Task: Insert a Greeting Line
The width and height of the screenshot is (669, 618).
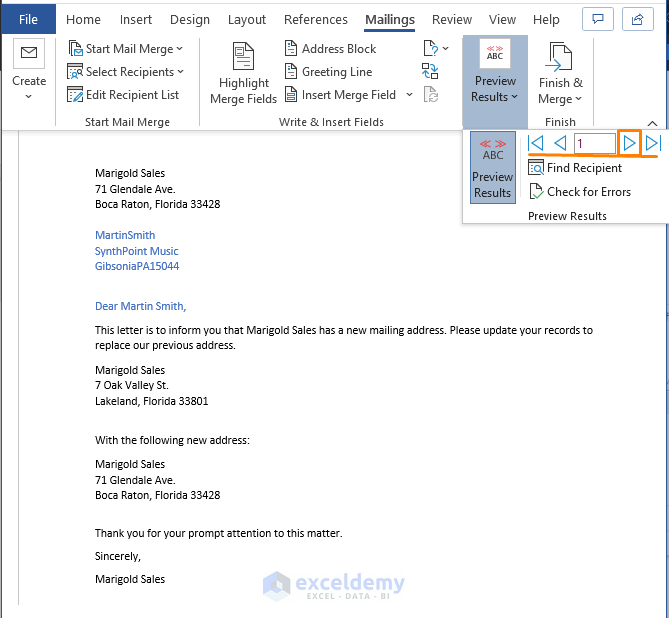Action: point(329,72)
